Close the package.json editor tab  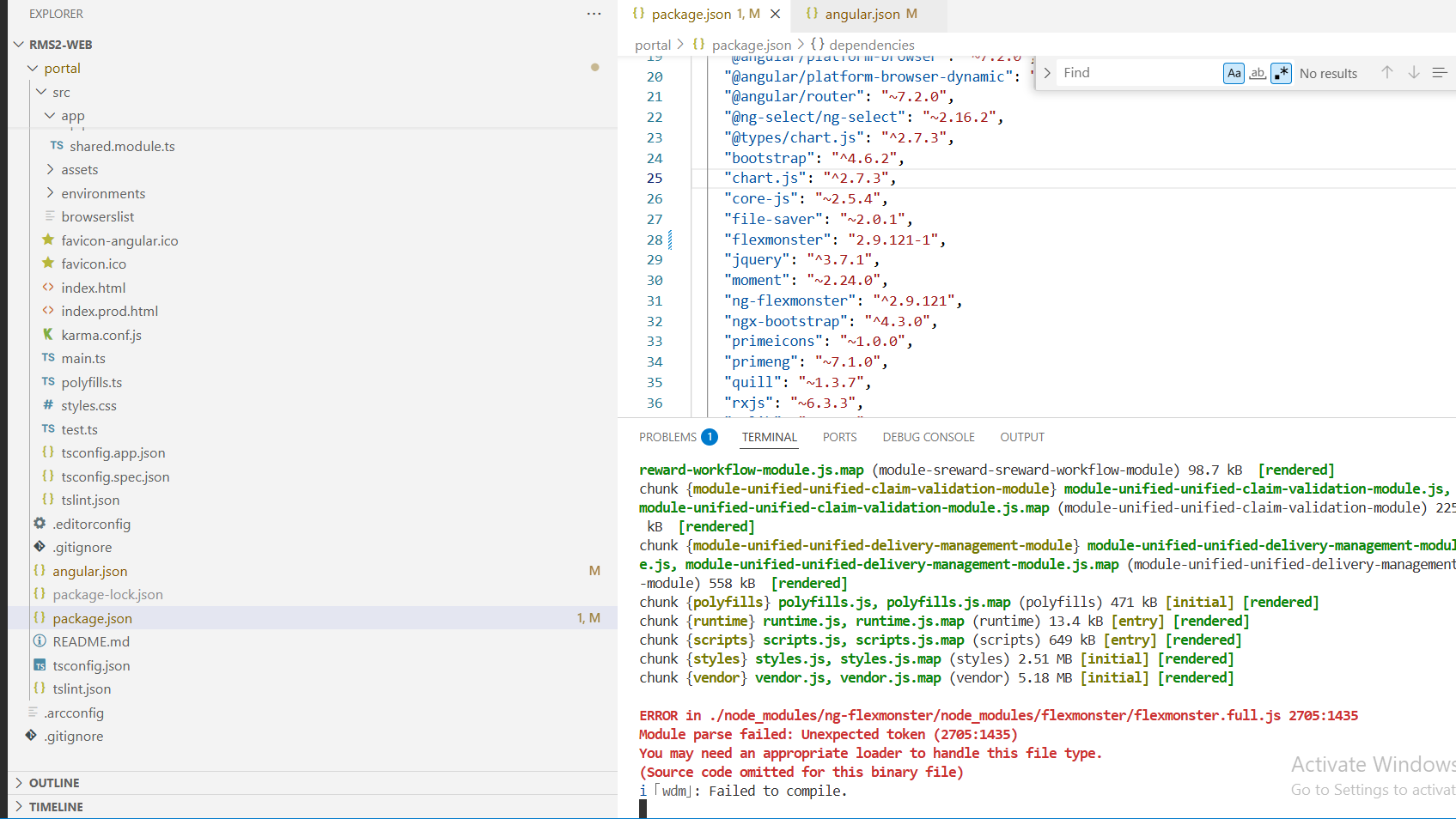[x=775, y=14]
